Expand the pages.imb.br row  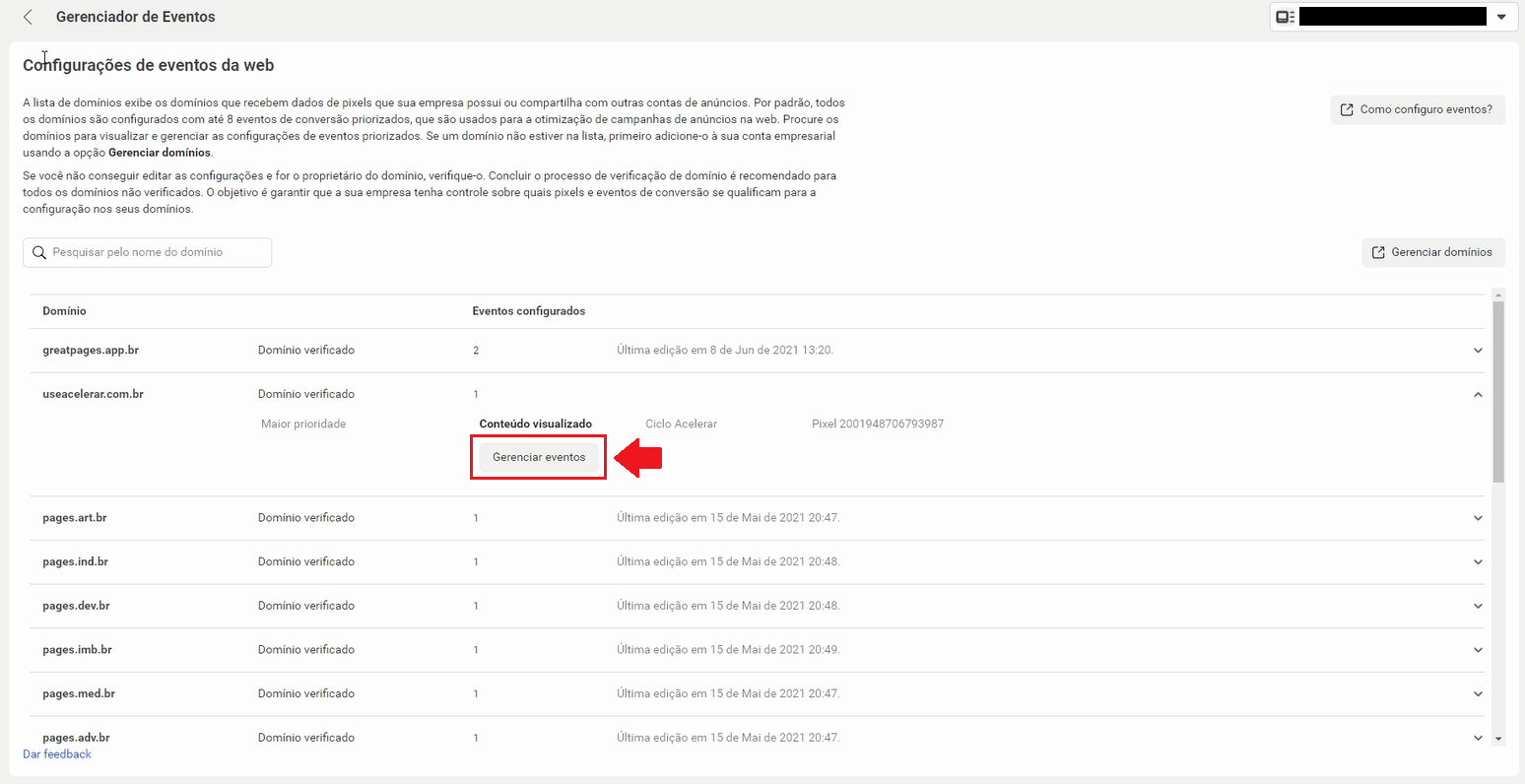[x=1478, y=650]
